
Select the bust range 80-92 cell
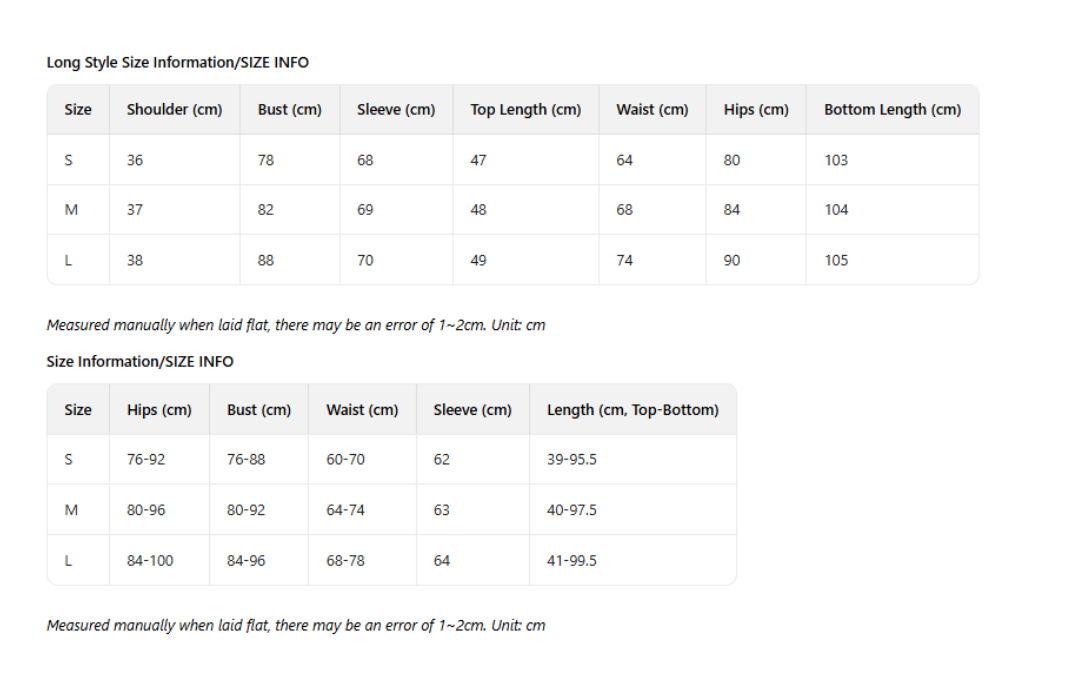point(246,510)
